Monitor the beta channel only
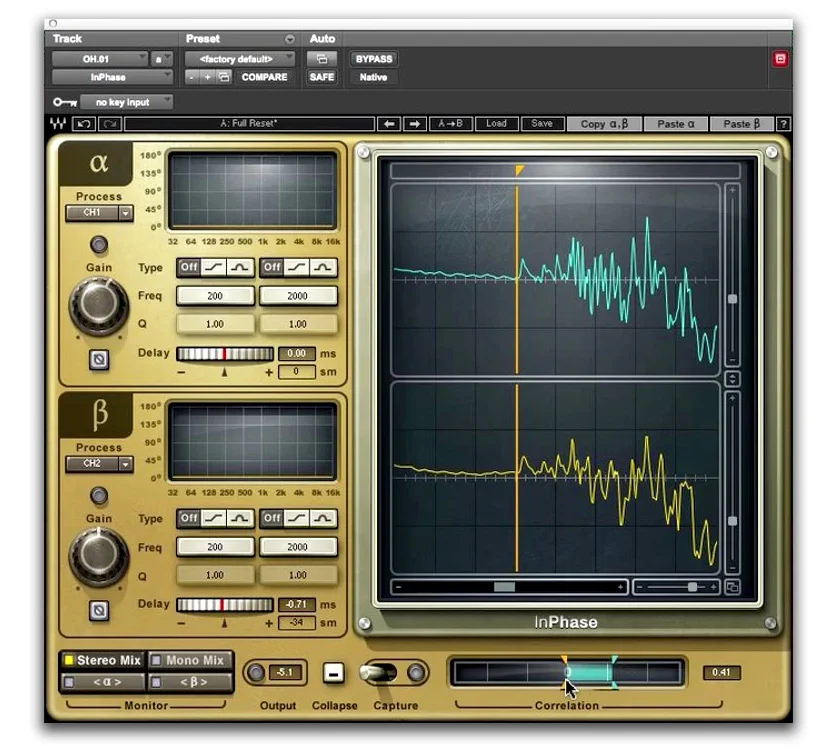Image resolution: width=832 pixels, height=752 pixels. click(x=190, y=682)
